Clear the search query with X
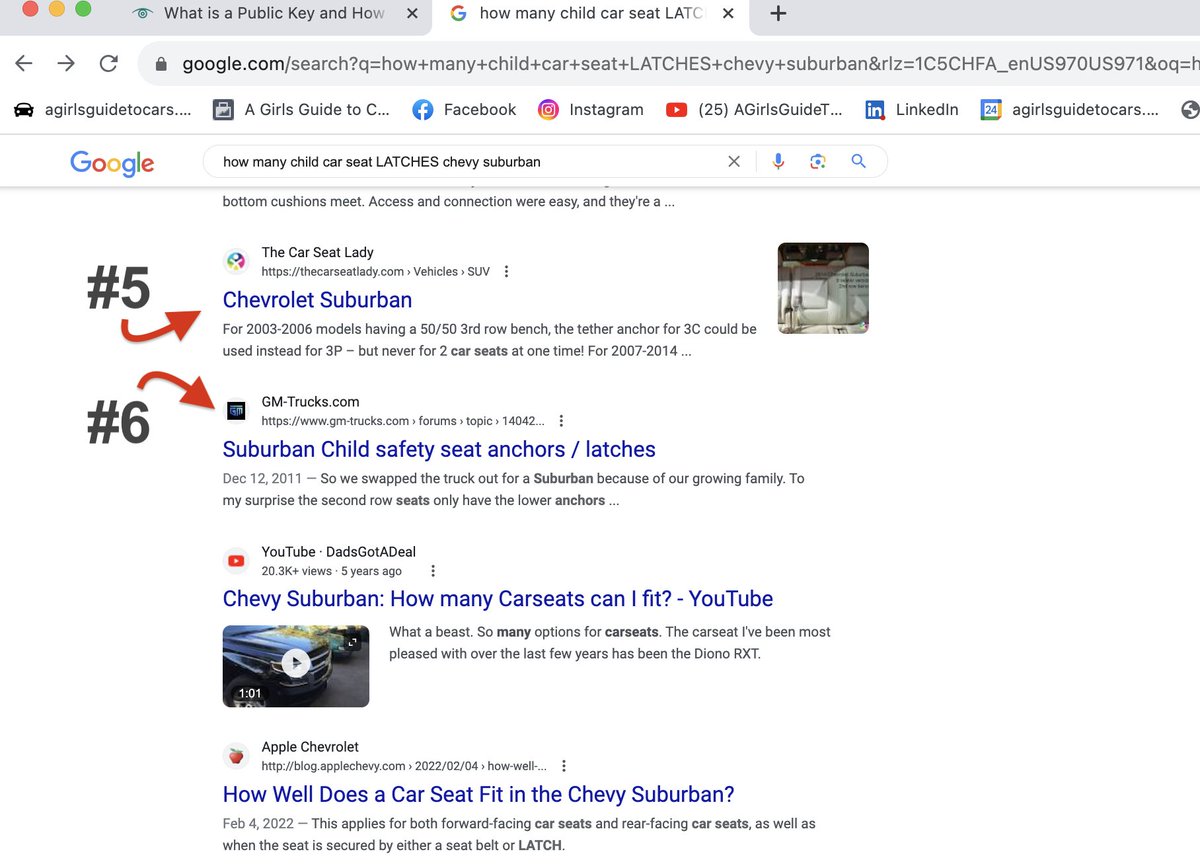 click(734, 161)
